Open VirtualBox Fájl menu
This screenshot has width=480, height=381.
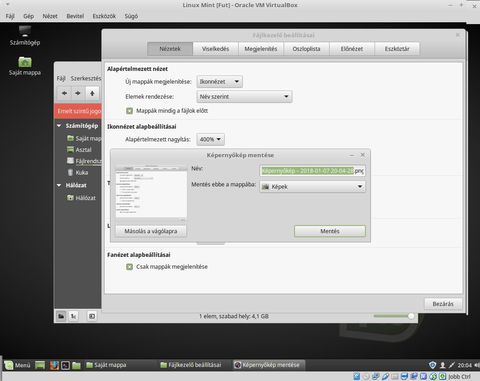click(10, 16)
